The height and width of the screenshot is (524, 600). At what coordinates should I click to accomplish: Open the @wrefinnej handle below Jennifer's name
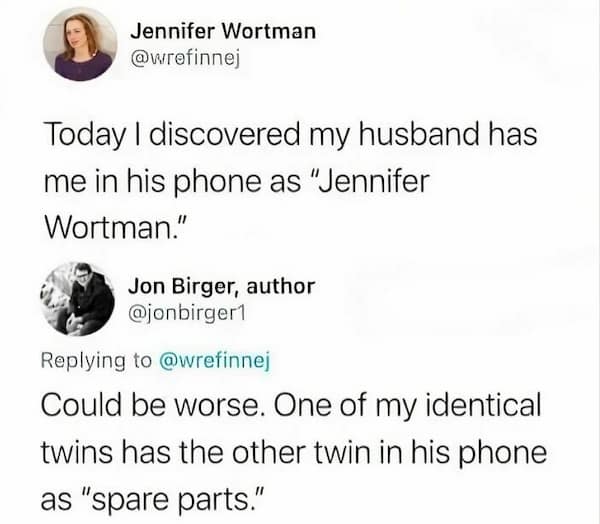(x=185, y=59)
